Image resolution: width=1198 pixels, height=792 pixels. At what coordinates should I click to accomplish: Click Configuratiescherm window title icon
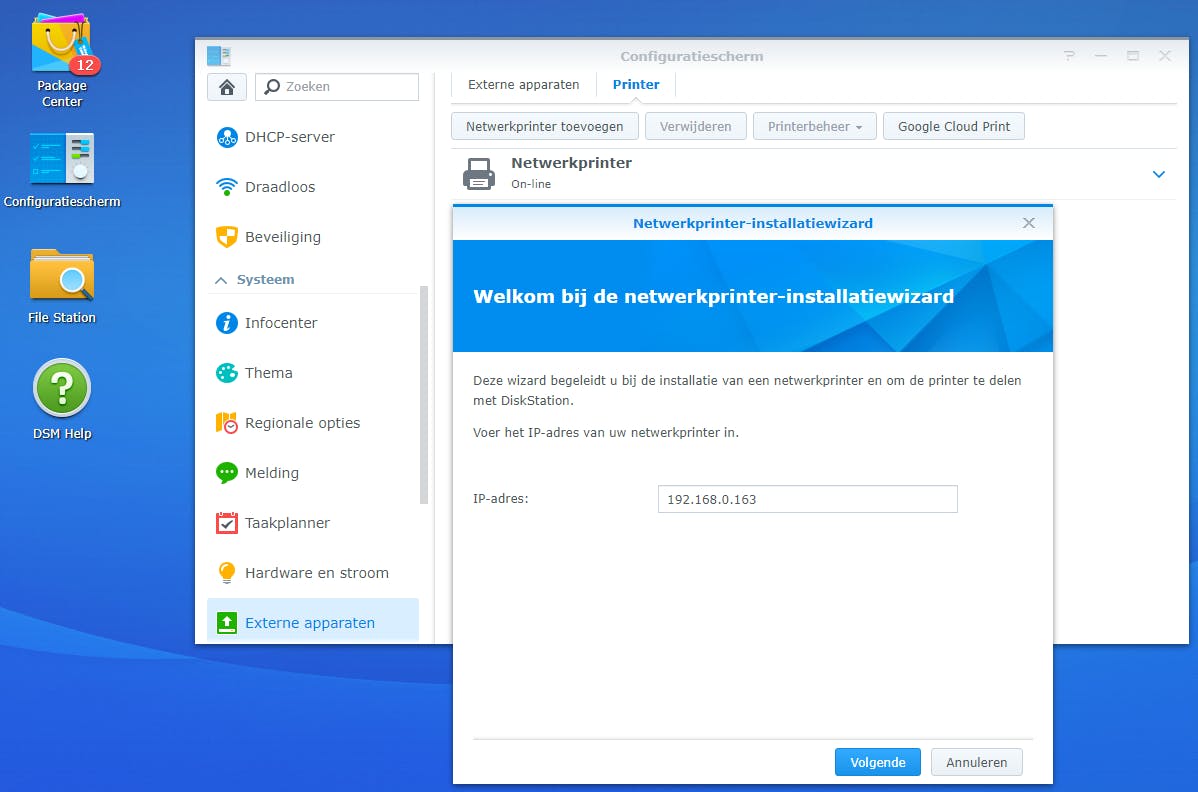pos(219,56)
